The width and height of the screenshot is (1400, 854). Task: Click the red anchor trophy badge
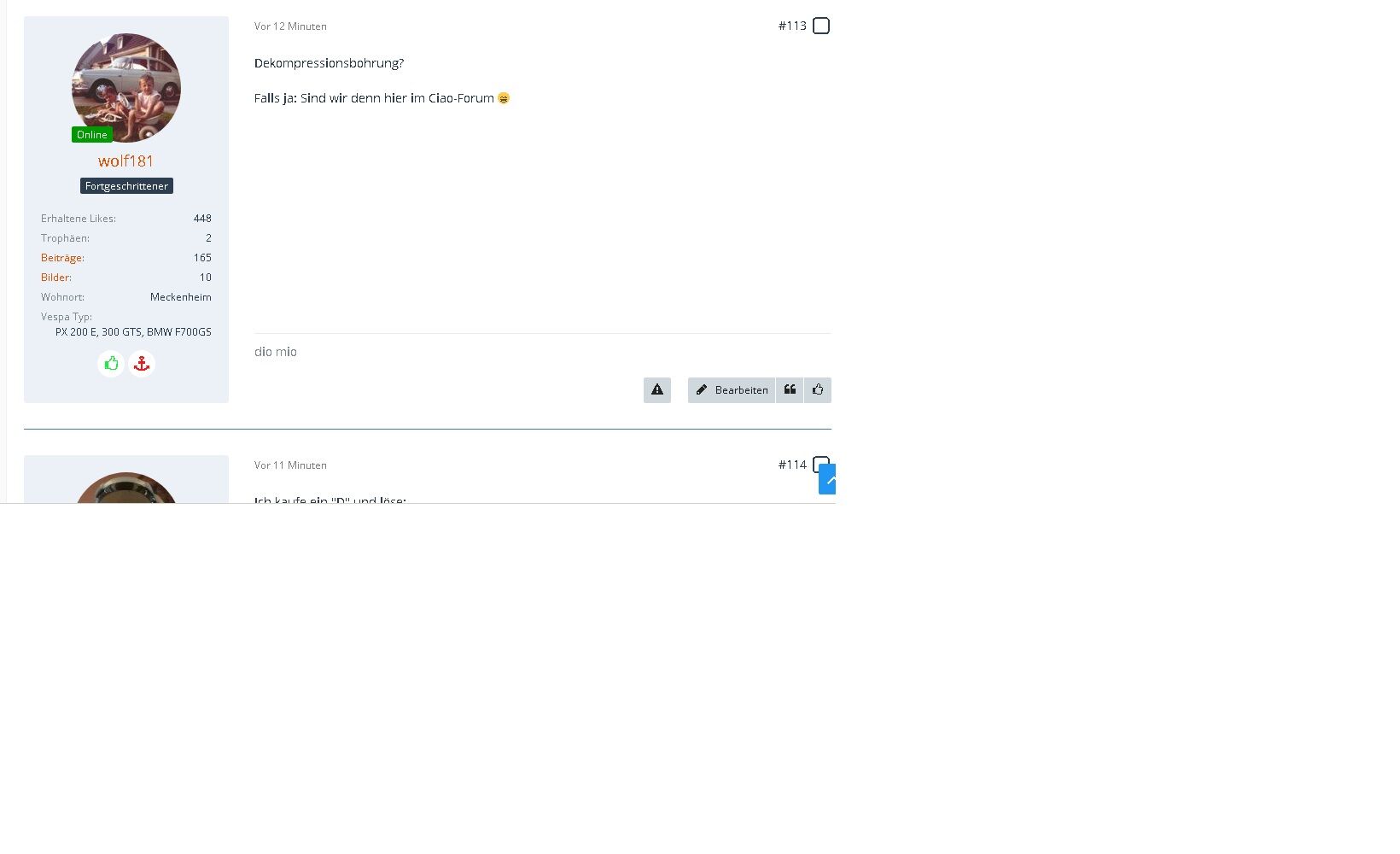142,364
